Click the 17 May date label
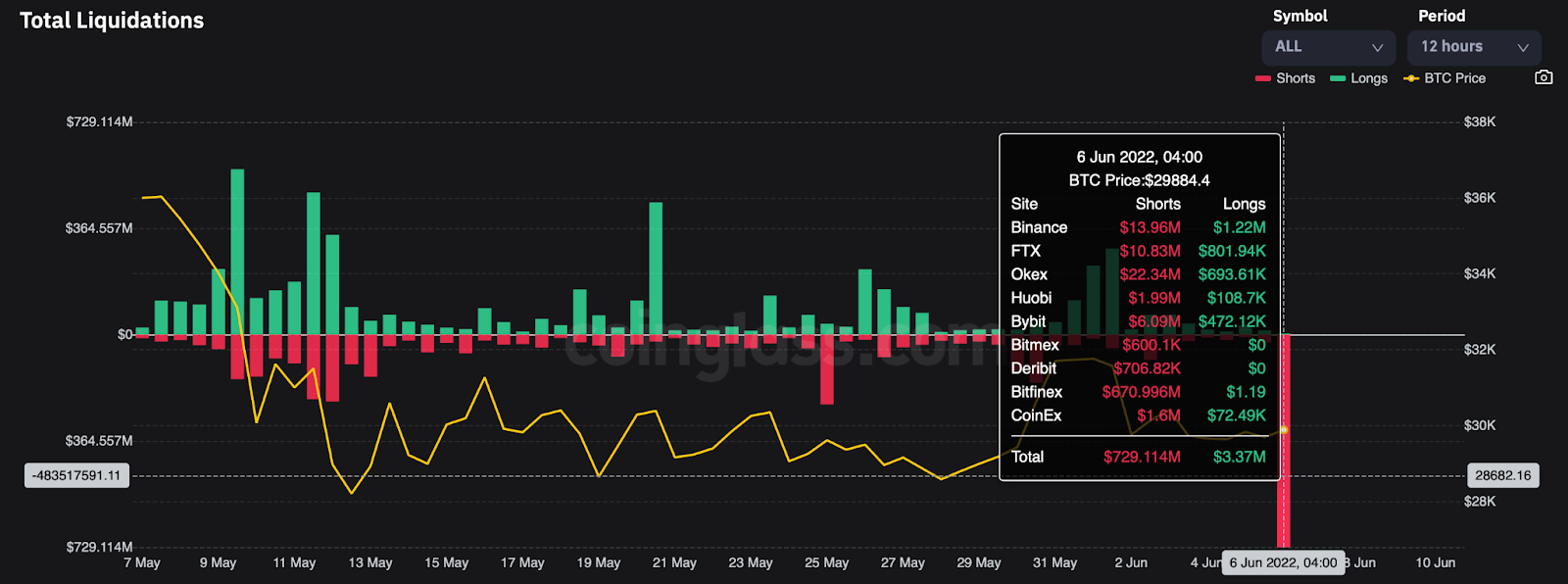 click(522, 562)
